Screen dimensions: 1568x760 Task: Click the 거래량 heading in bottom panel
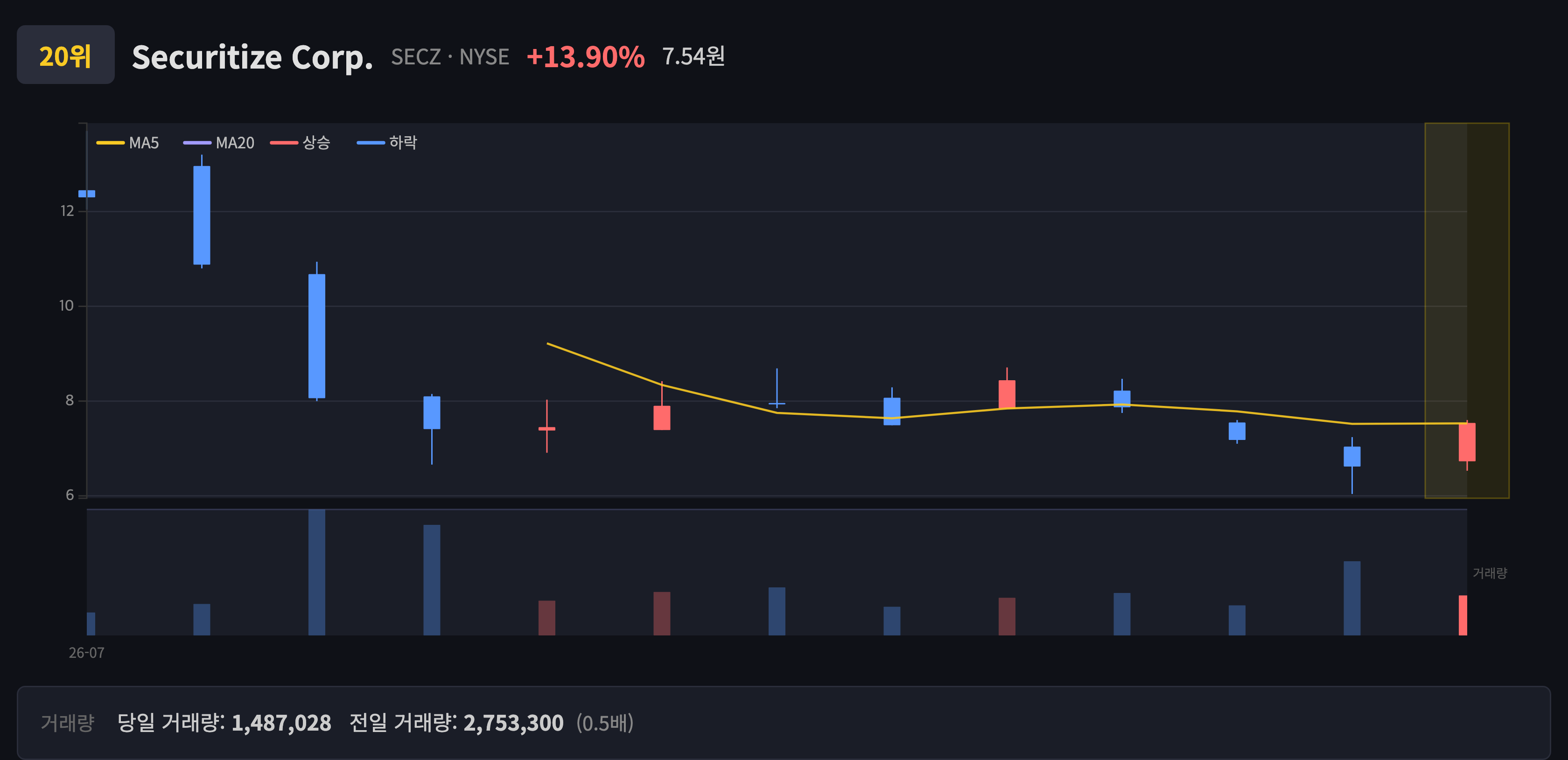click(x=68, y=723)
